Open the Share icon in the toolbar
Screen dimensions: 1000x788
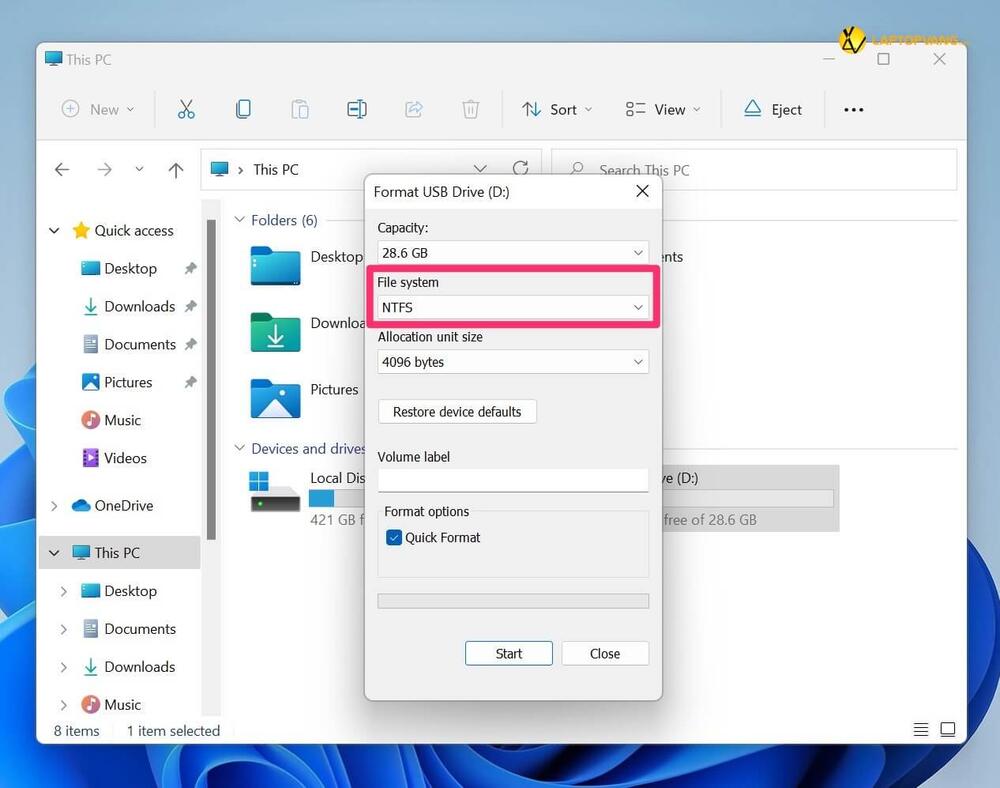pyautogui.click(x=413, y=109)
